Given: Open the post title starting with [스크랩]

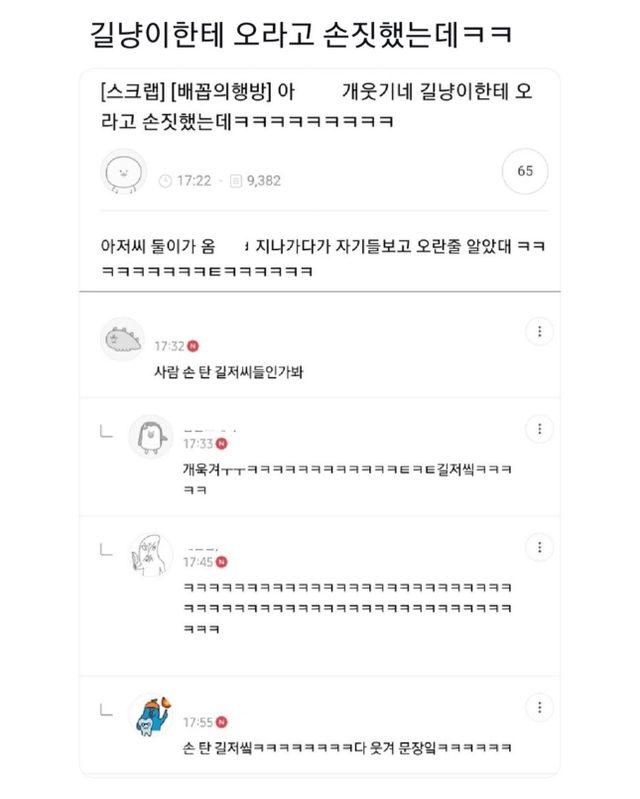Looking at the screenshot, I should pos(316,106).
